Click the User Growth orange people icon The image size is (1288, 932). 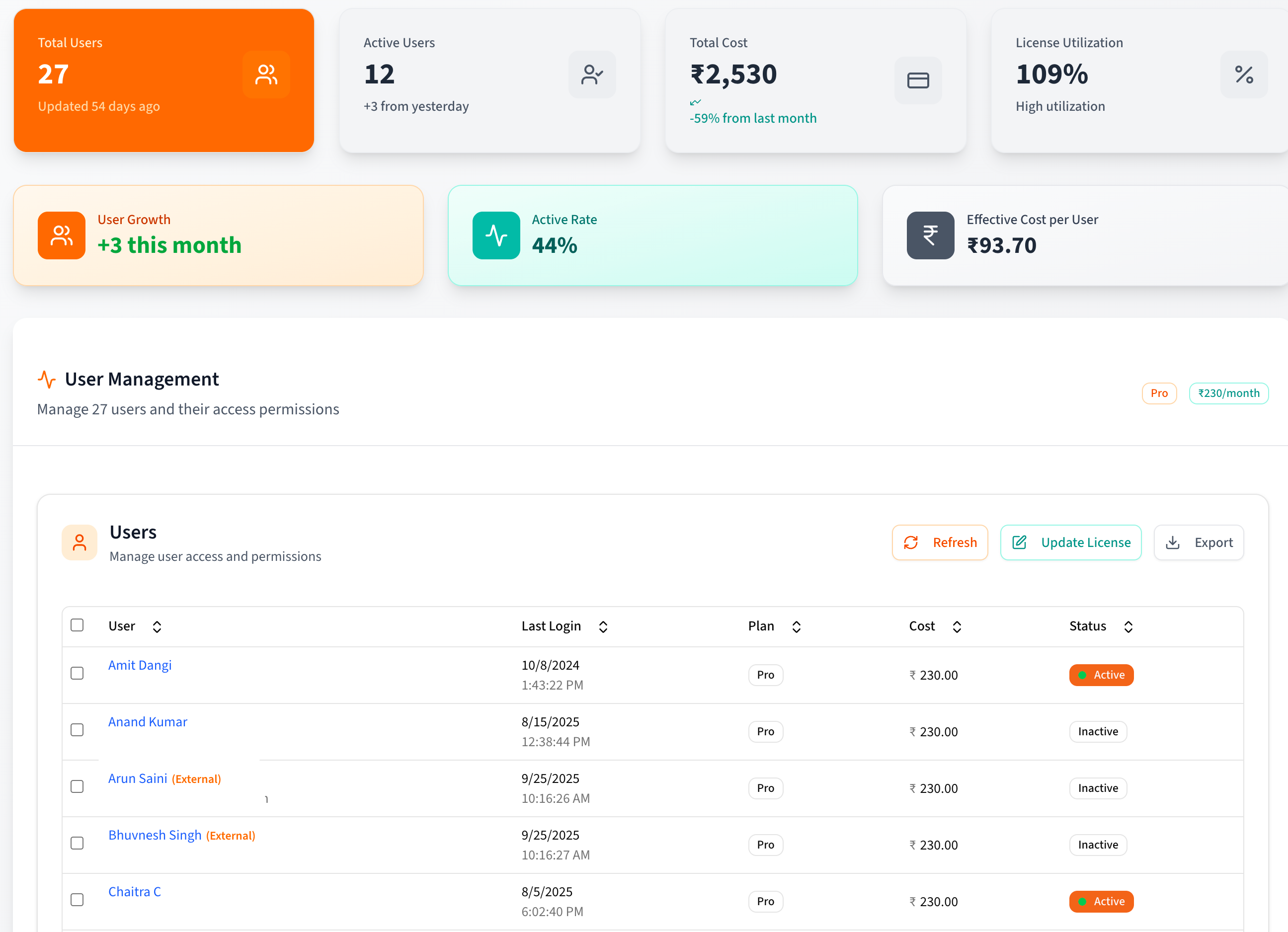(x=61, y=235)
